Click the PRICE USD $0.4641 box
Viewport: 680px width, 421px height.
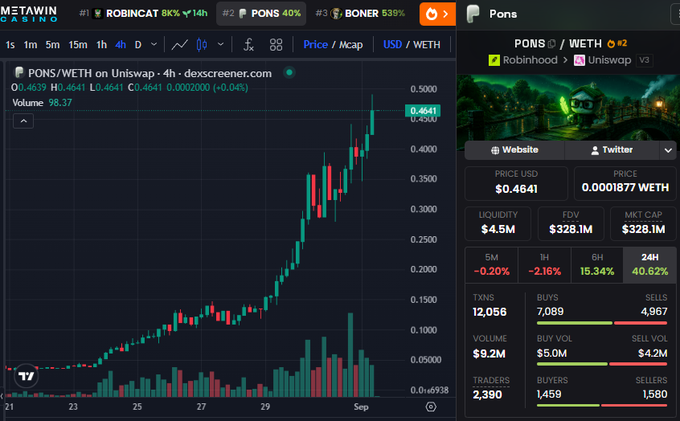pyautogui.click(x=516, y=183)
